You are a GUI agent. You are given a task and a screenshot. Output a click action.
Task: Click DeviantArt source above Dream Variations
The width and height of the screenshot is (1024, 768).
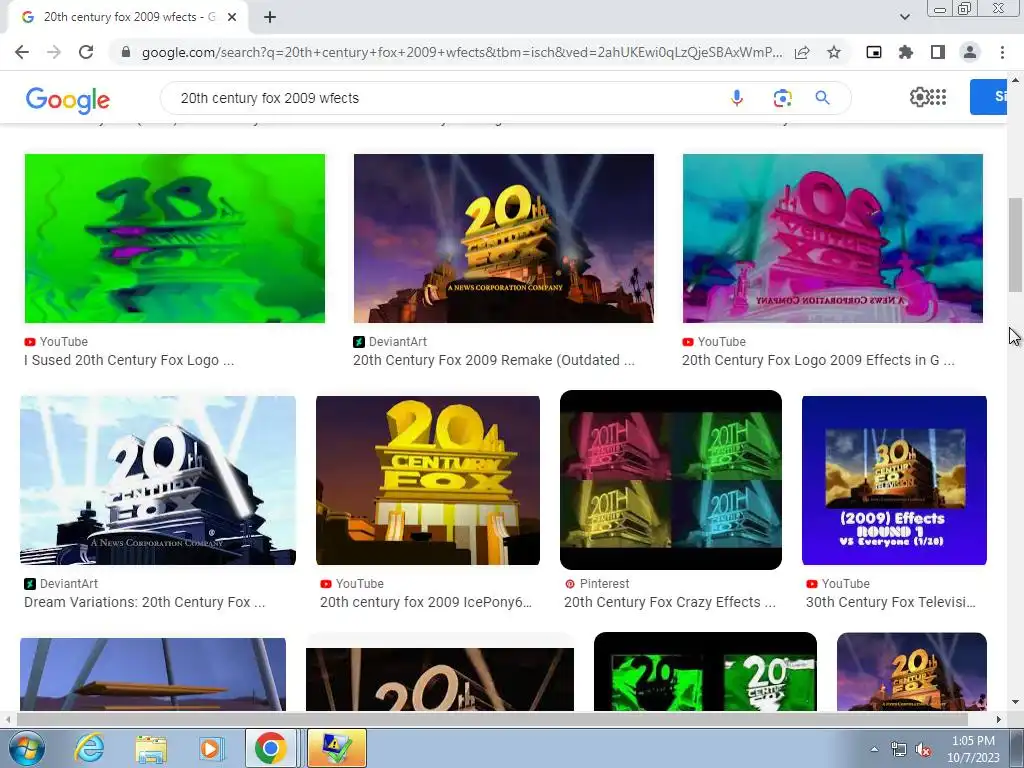tap(69, 584)
